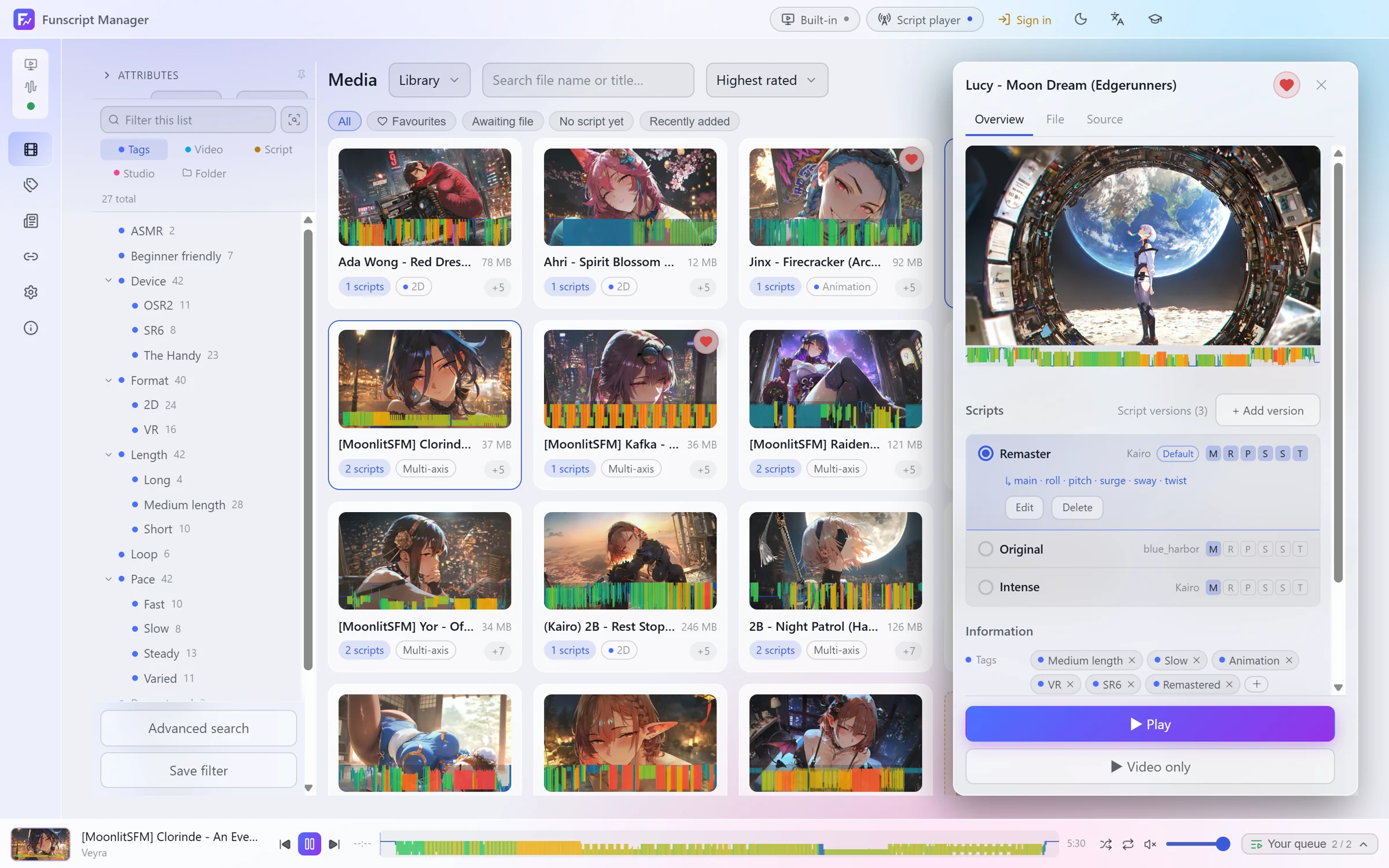Remove the Medium length tag

pyautogui.click(x=1131, y=660)
